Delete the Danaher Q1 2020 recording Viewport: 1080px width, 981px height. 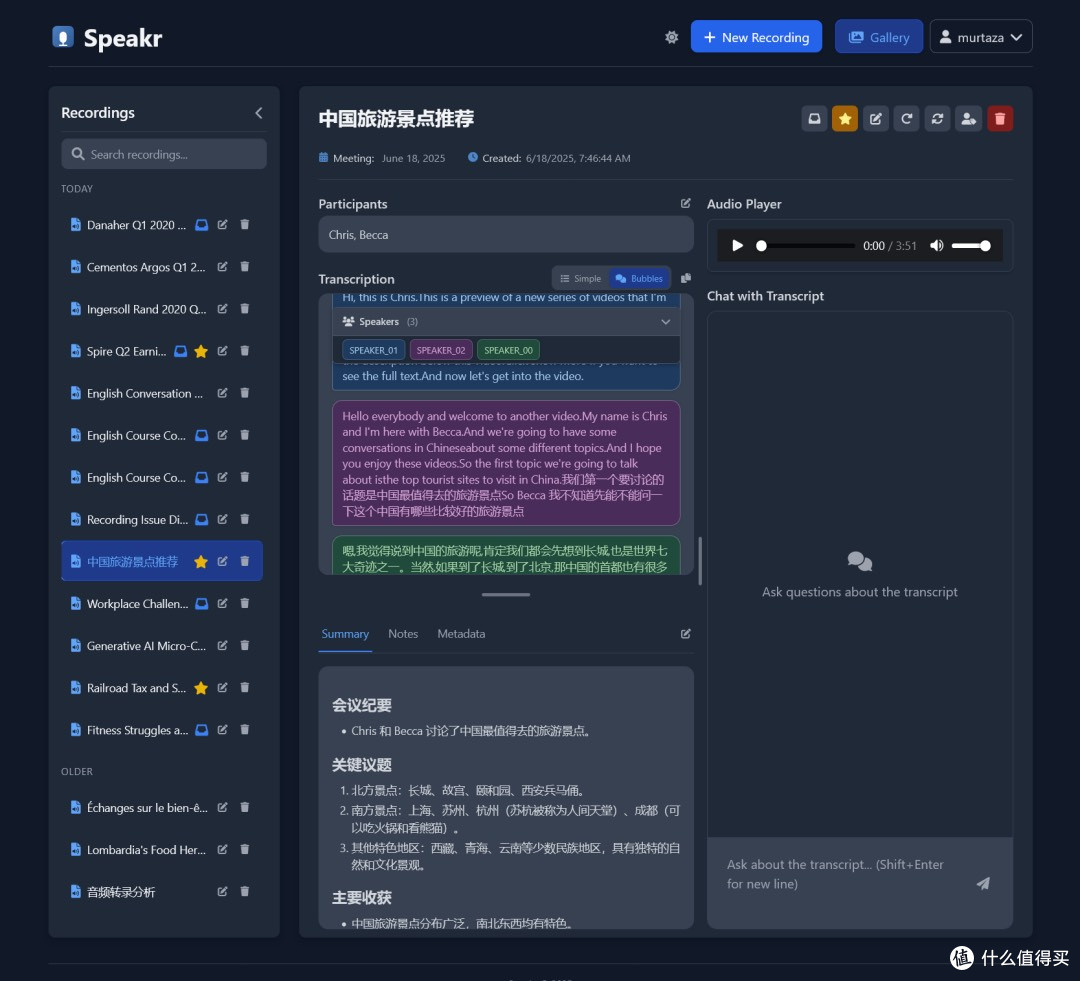click(245, 225)
